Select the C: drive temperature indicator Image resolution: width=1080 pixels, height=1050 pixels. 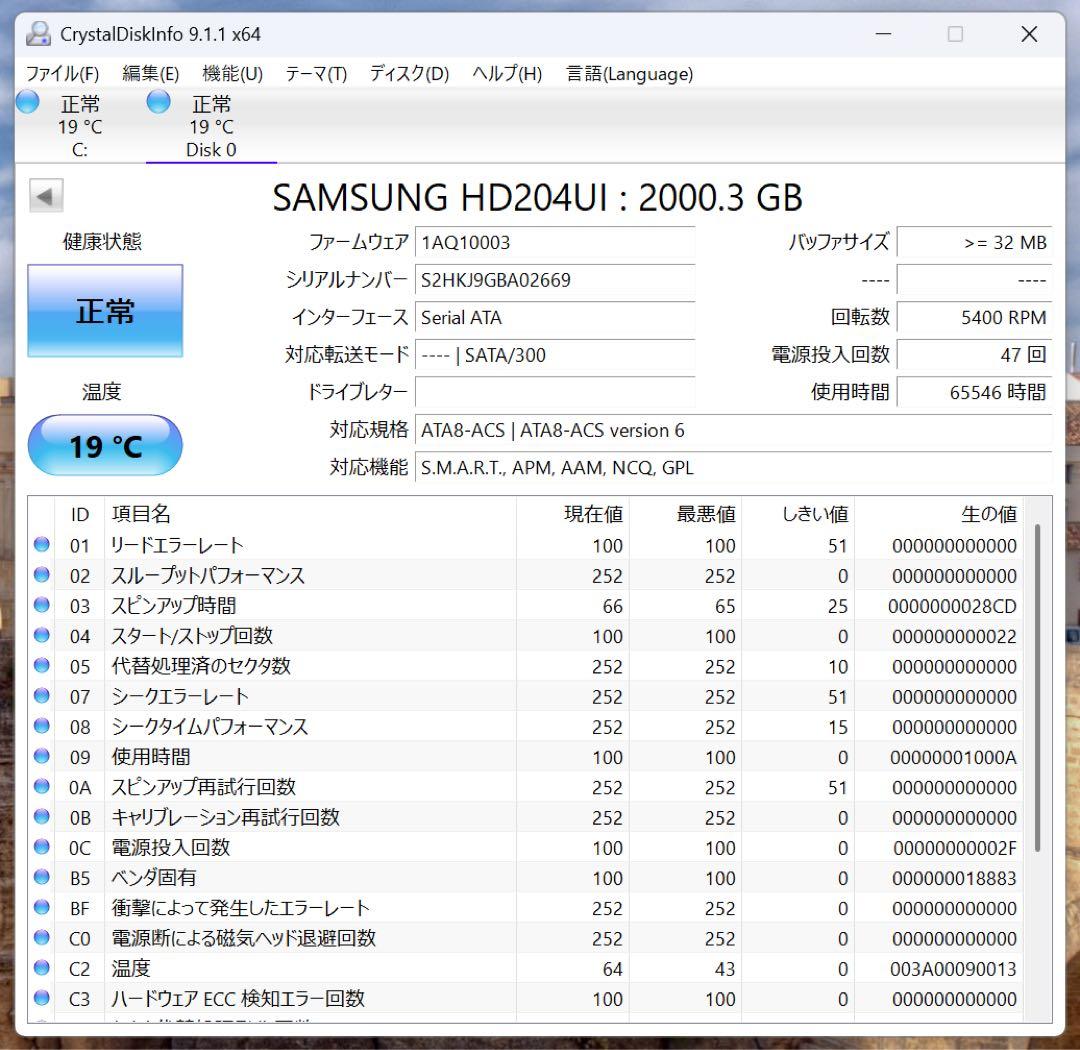point(27,101)
